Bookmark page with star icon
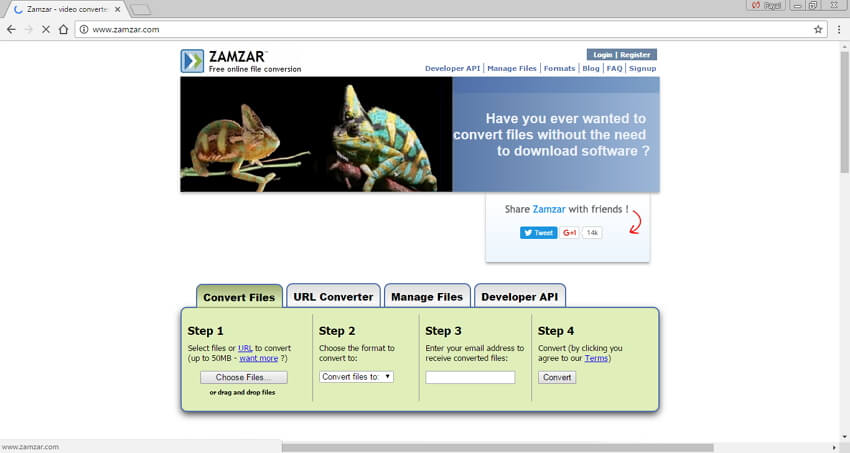The image size is (850, 453). tap(818, 29)
